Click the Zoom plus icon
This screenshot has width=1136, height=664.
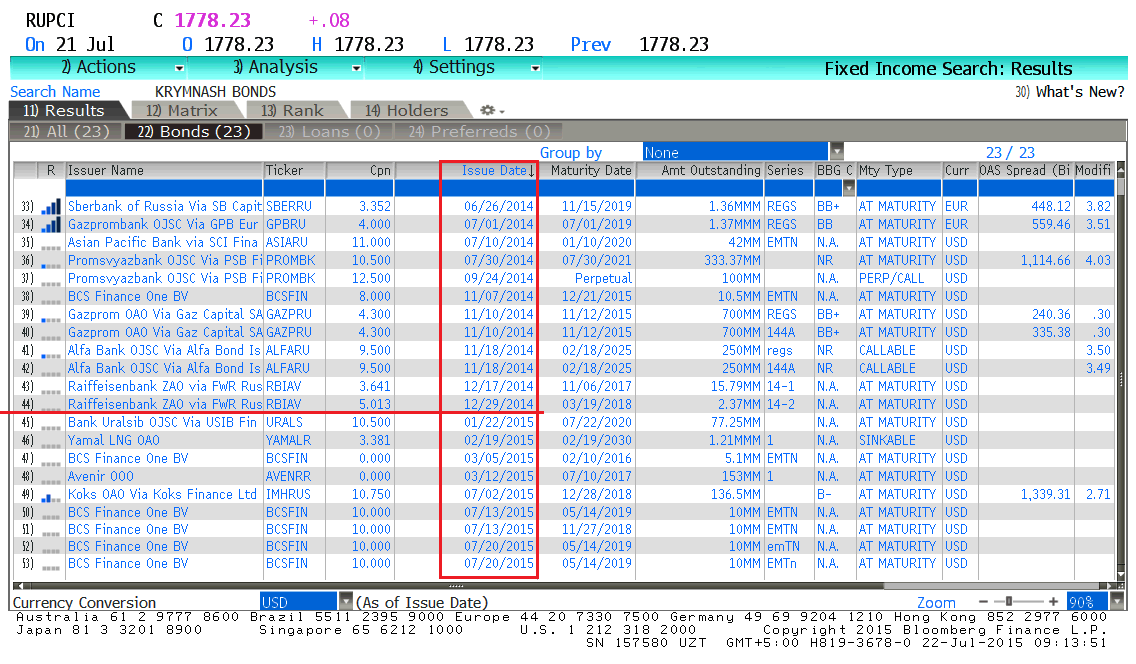1053,602
